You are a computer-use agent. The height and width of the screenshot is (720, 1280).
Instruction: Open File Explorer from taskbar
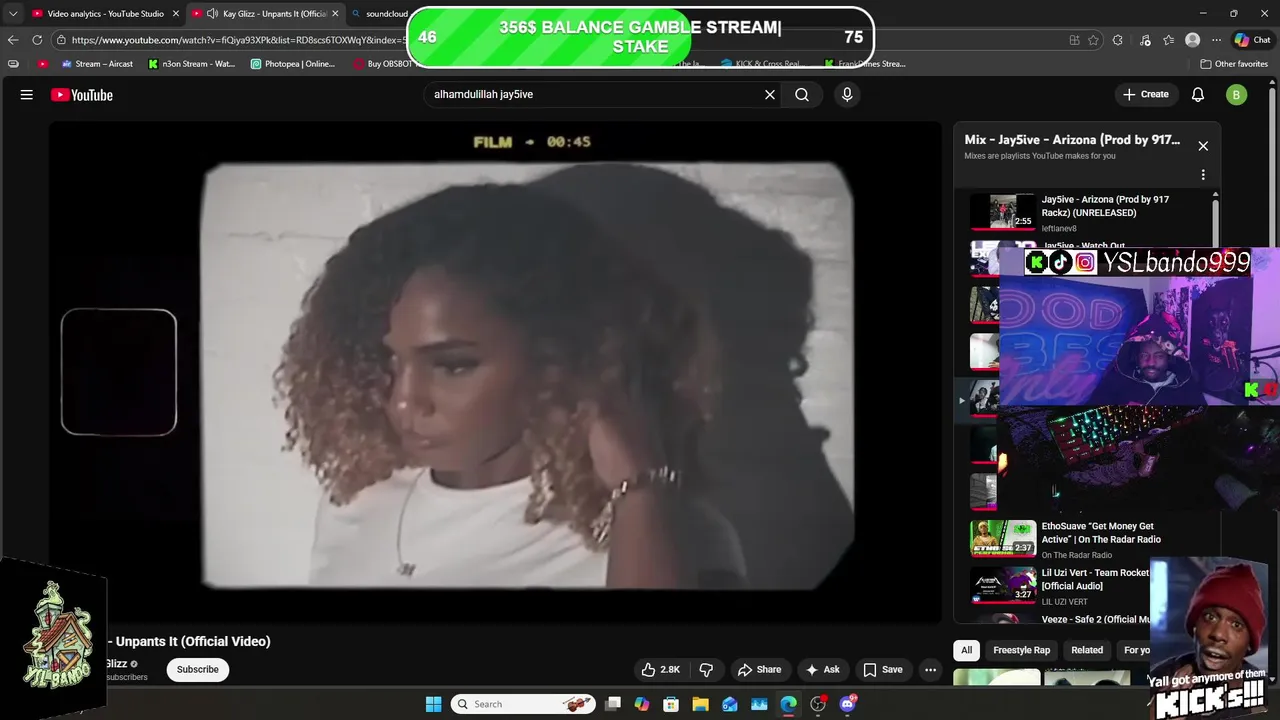[x=701, y=704]
